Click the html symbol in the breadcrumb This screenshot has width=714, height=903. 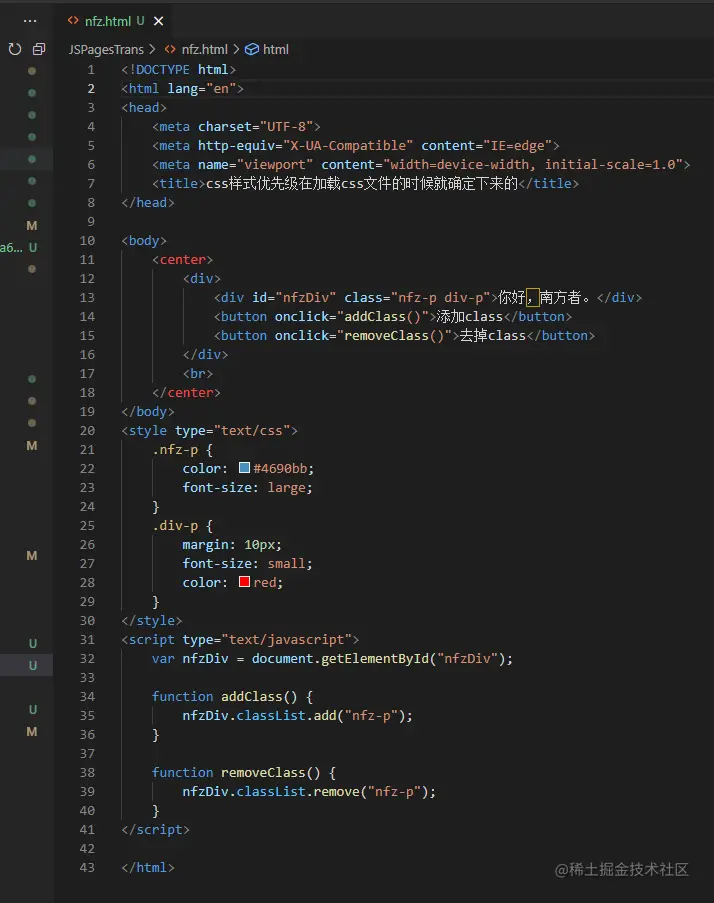tap(276, 50)
